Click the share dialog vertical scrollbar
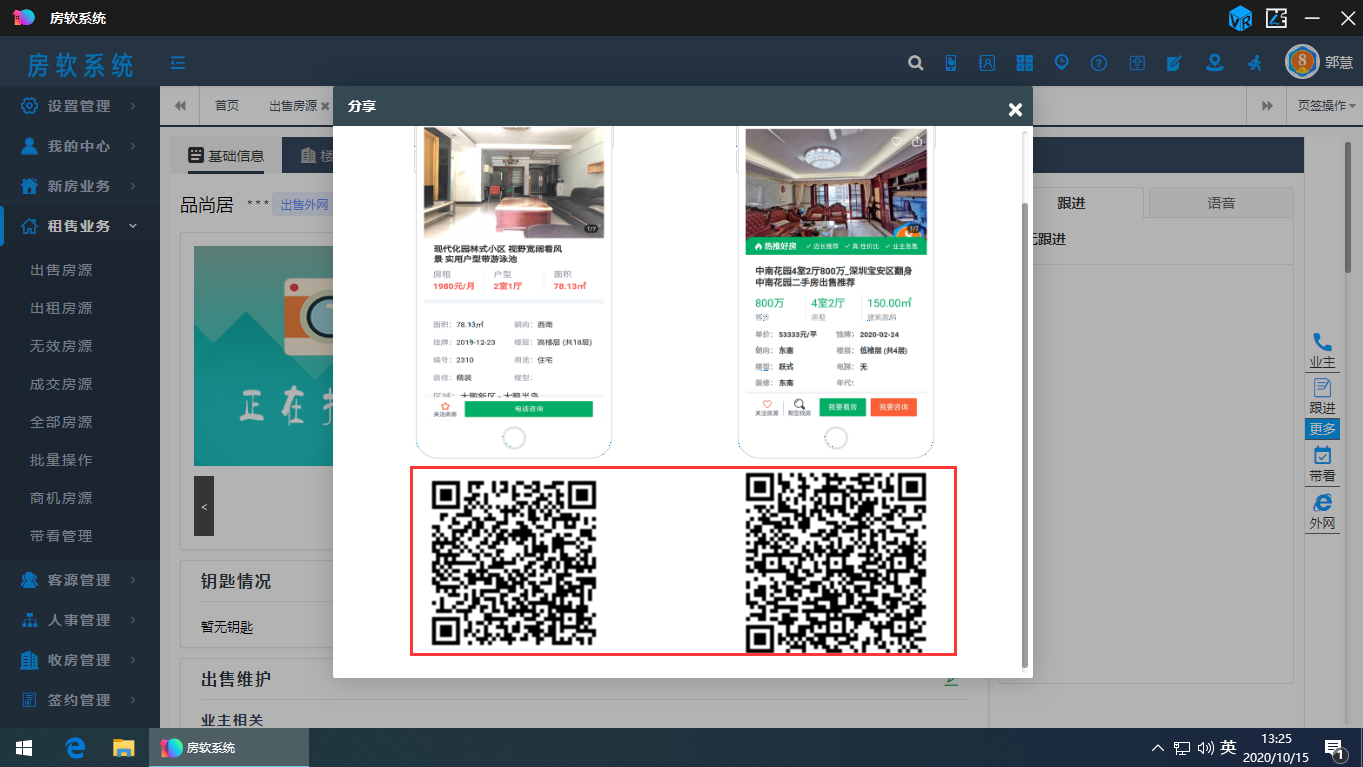Viewport: 1363px width, 767px height. [1024, 433]
